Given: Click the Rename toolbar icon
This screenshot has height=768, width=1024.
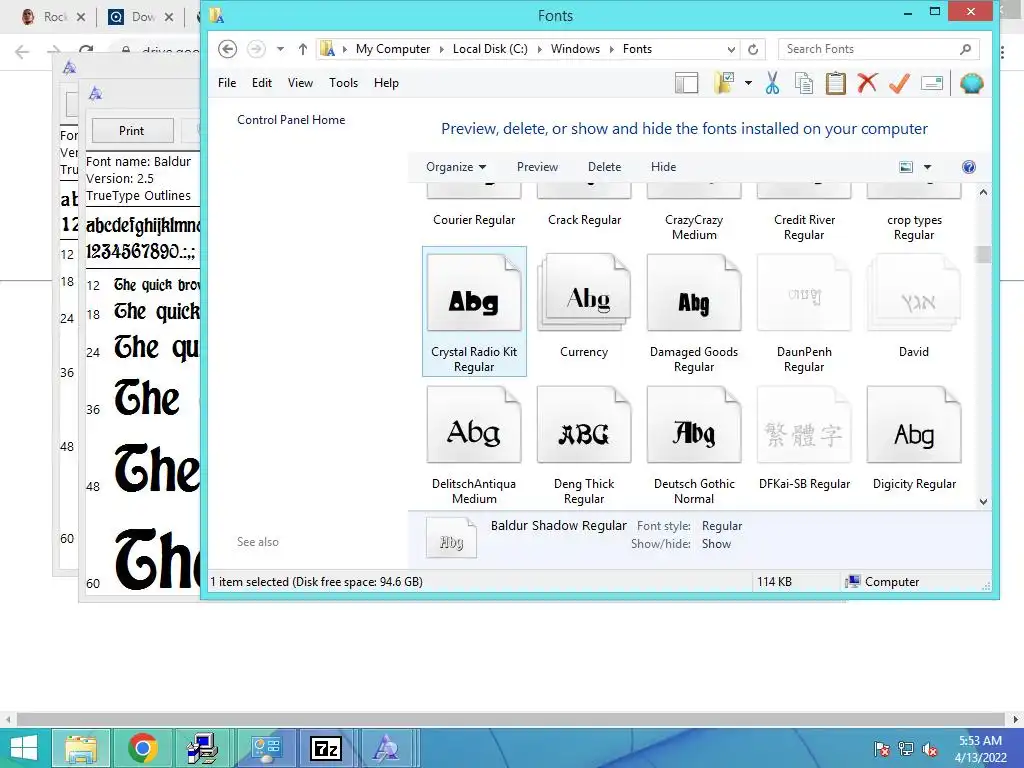Looking at the screenshot, I should (932, 84).
